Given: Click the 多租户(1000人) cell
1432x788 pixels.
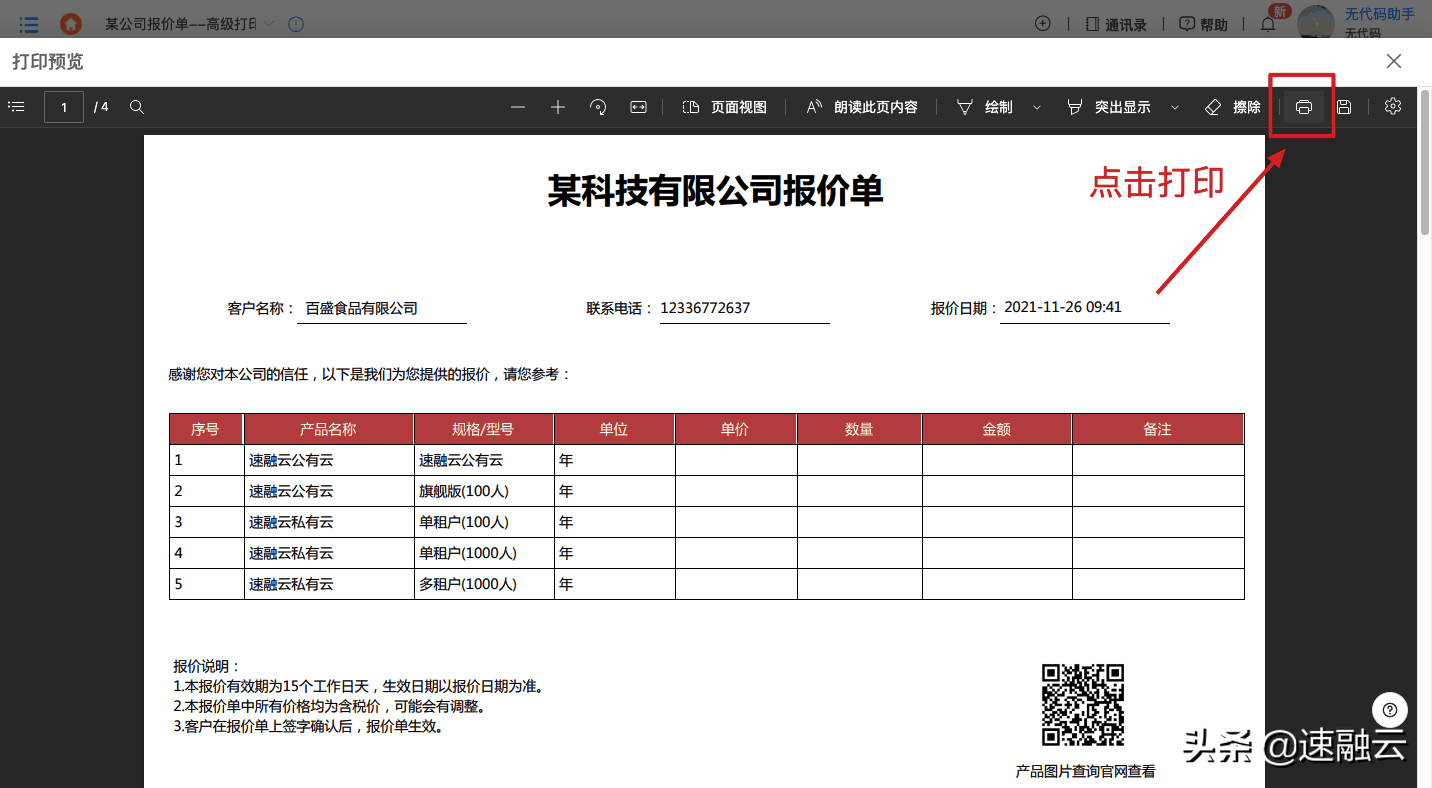Looking at the screenshot, I should coord(484,584).
